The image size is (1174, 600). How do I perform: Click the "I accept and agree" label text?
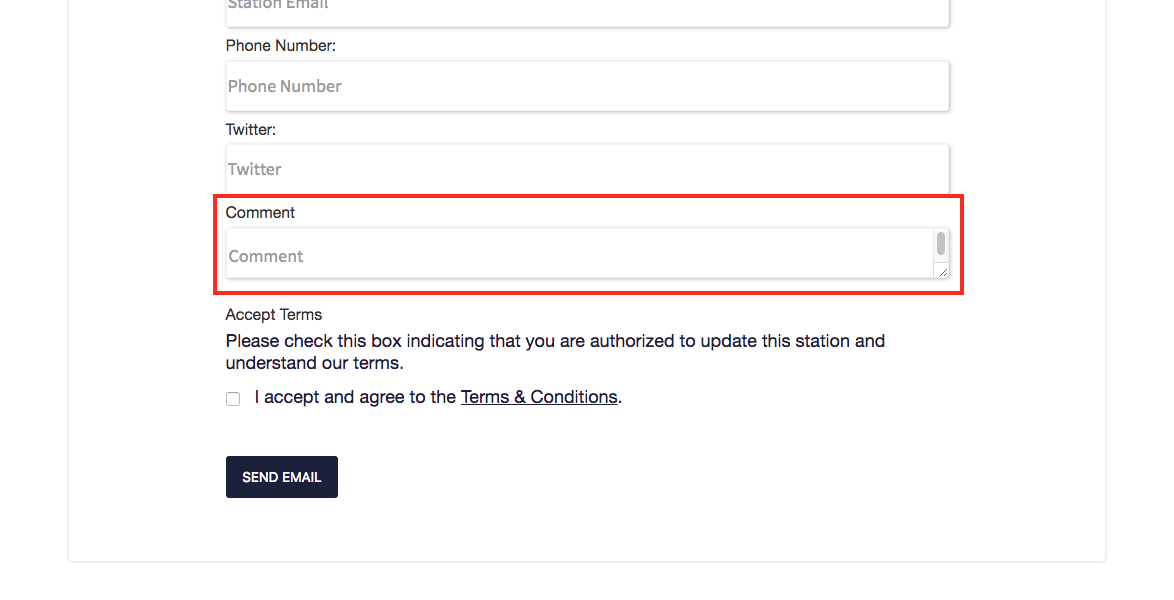point(355,397)
